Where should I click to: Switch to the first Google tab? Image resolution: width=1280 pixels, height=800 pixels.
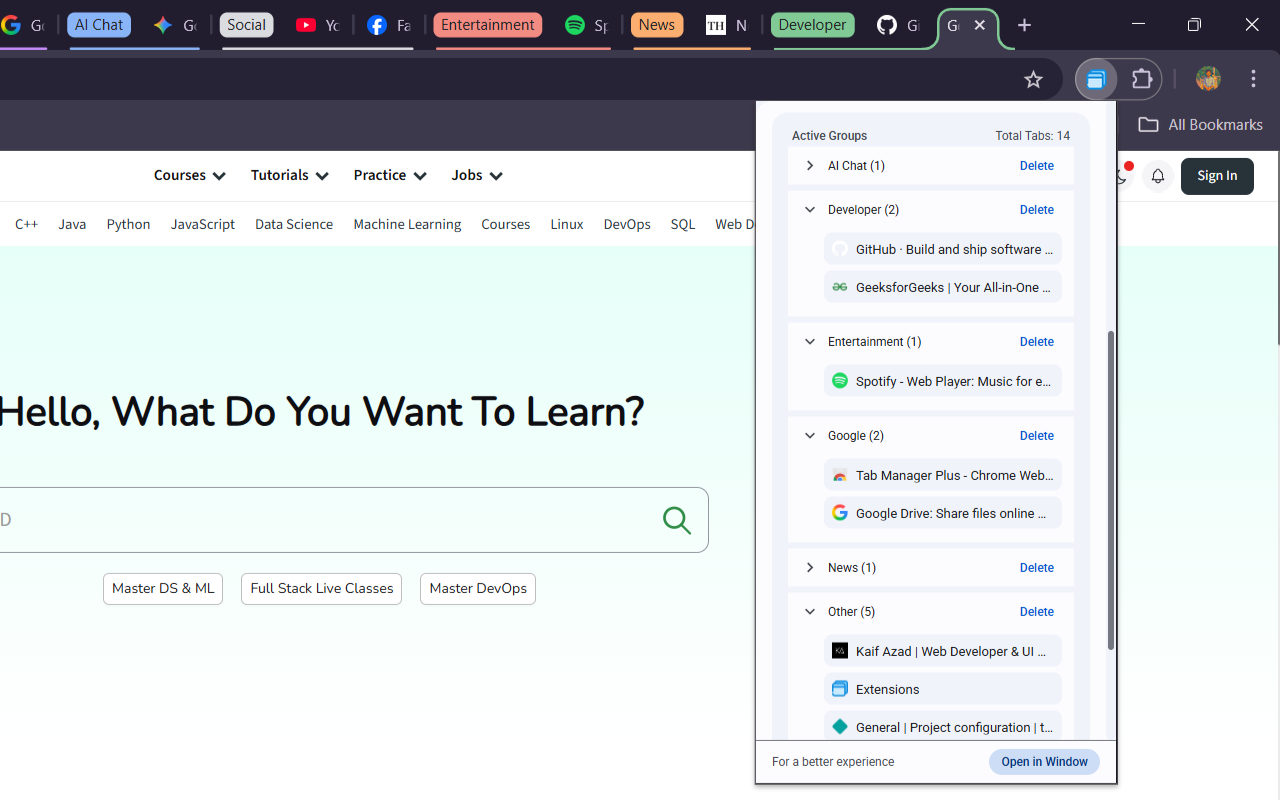click(23, 25)
